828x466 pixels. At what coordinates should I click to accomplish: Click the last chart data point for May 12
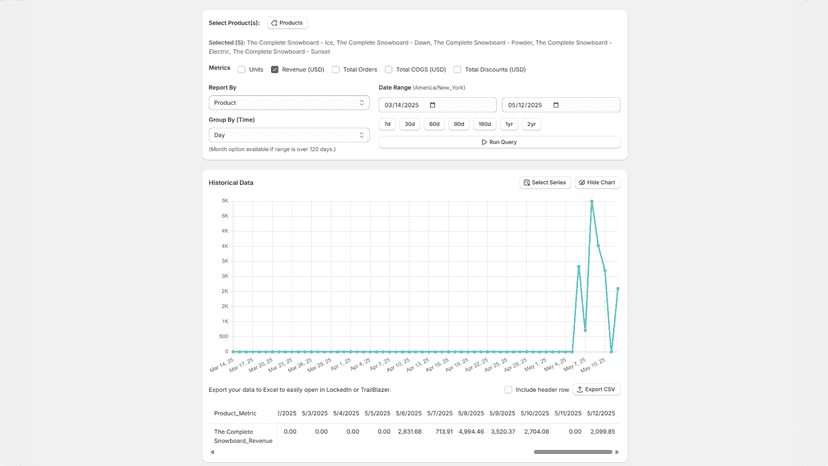point(618,288)
